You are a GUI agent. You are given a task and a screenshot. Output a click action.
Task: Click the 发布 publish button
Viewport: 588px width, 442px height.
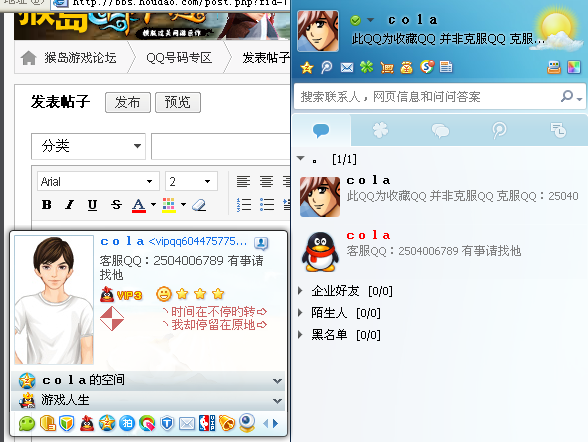[x=128, y=102]
